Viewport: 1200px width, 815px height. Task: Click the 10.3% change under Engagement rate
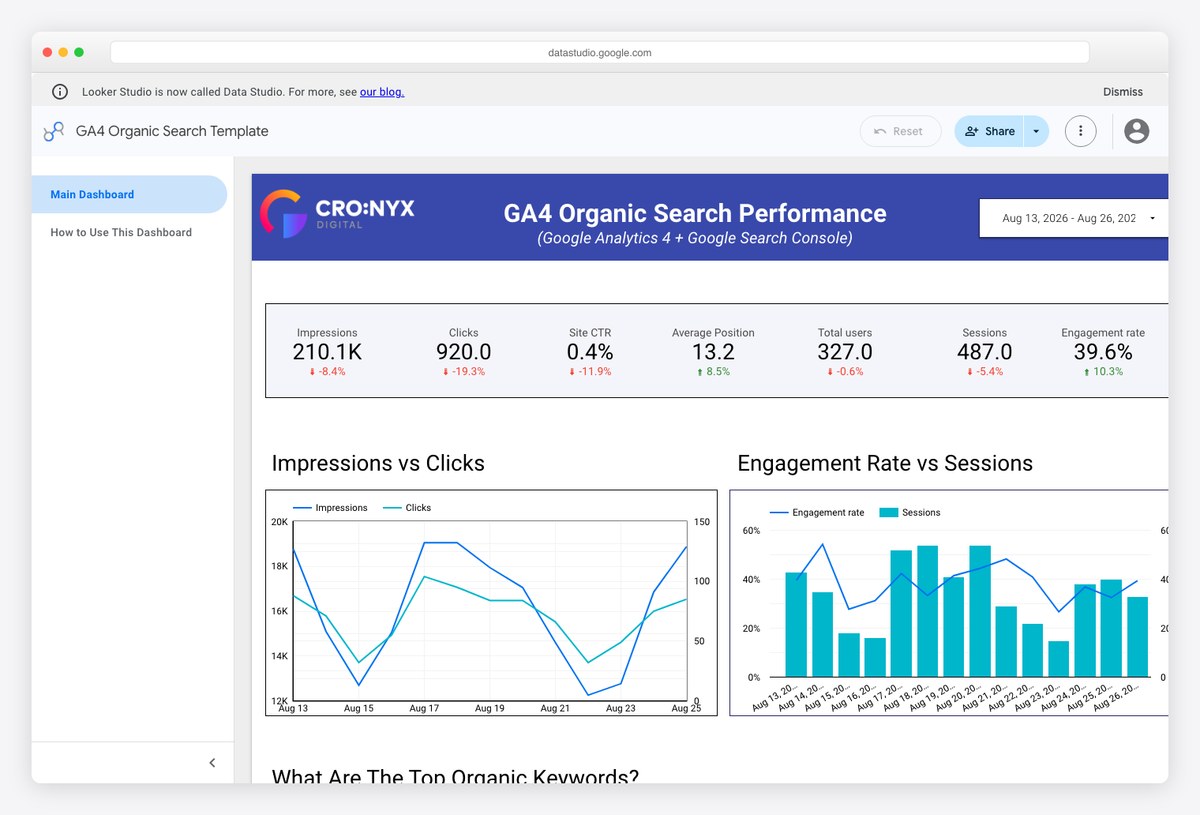pyautogui.click(x=1103, y=372)
